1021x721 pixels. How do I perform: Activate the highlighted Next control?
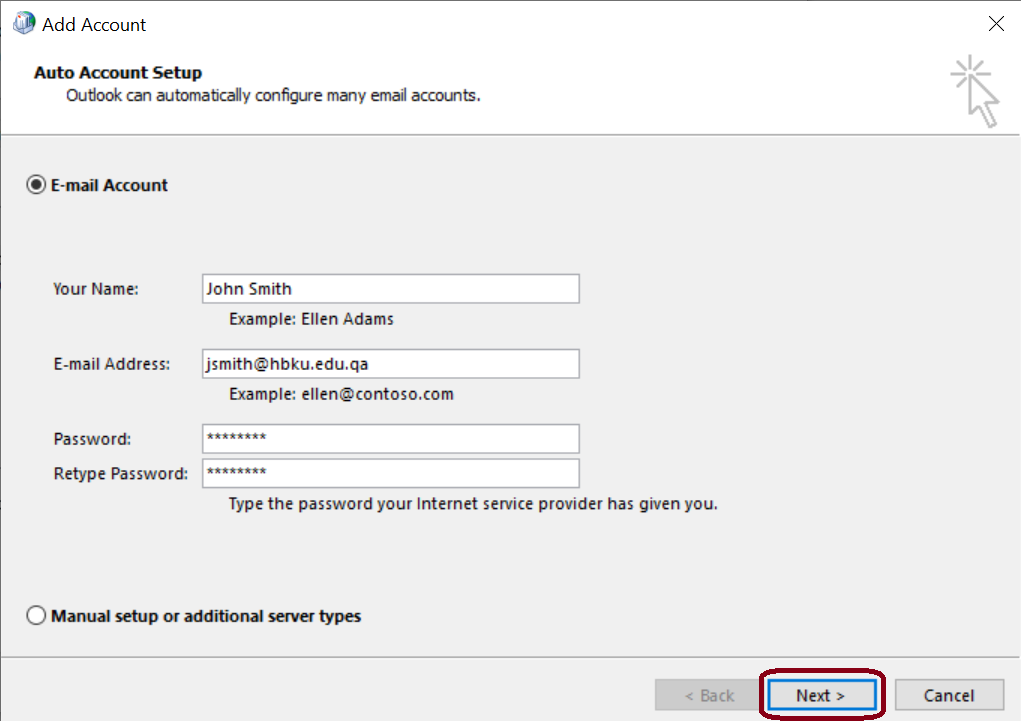(821, 694)
